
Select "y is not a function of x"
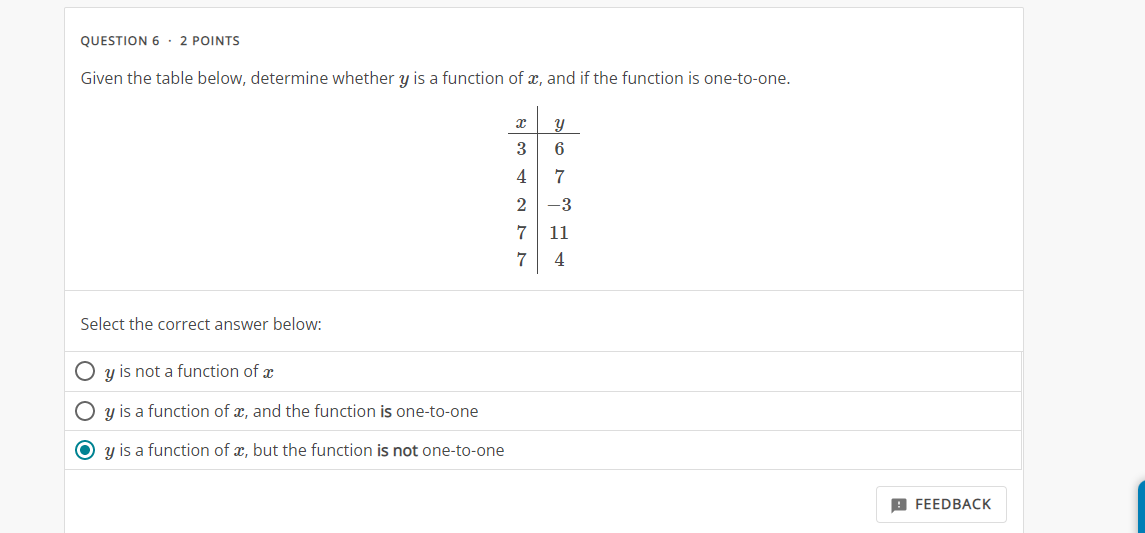point(86,372)
